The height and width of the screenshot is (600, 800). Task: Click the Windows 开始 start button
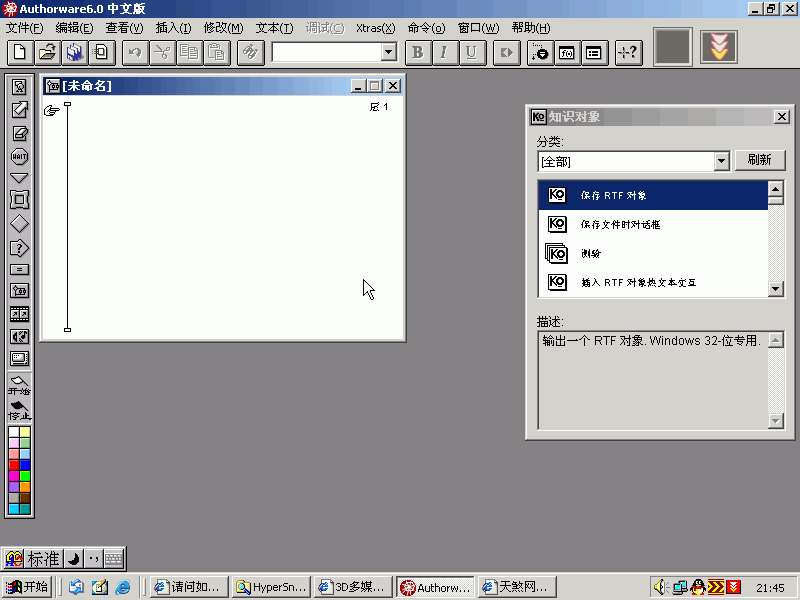(27, 587)
